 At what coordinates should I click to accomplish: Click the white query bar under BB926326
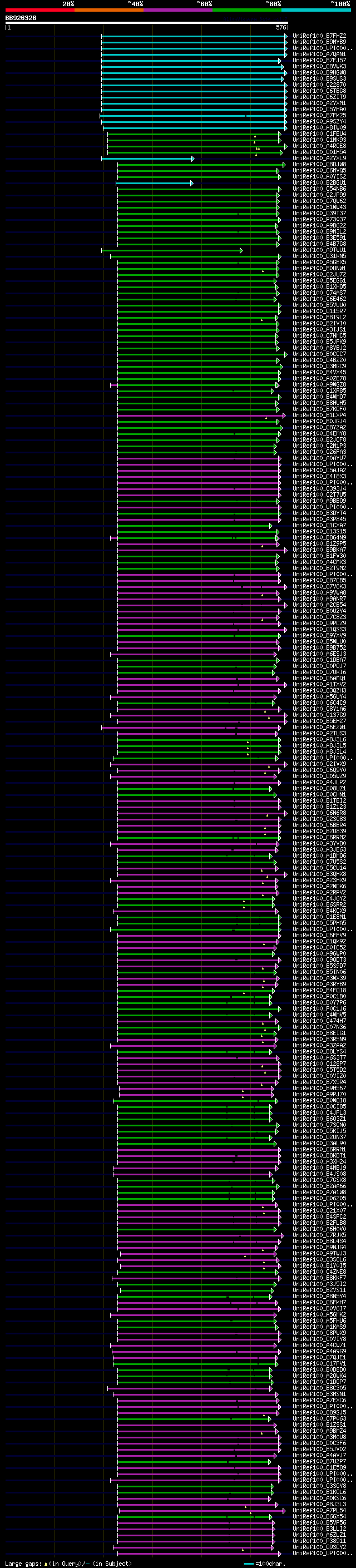coord(147,23)
